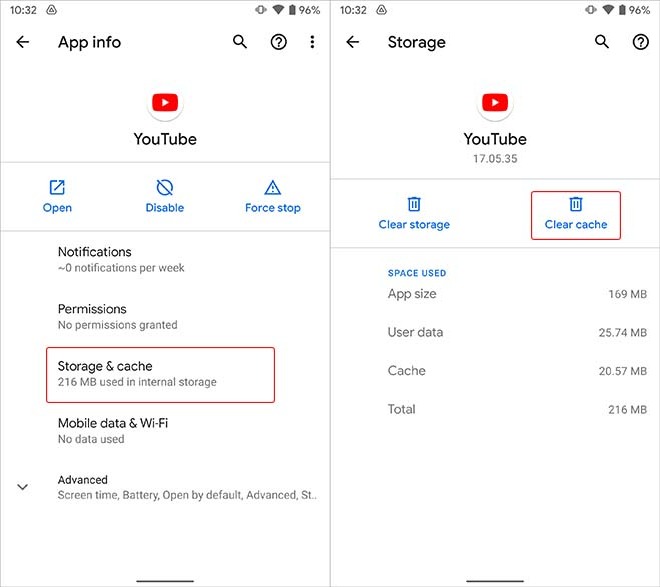Screen dimensions: 660x587
Task: Tap YouTube app icon on App info
Action: [x=165, y=103]
